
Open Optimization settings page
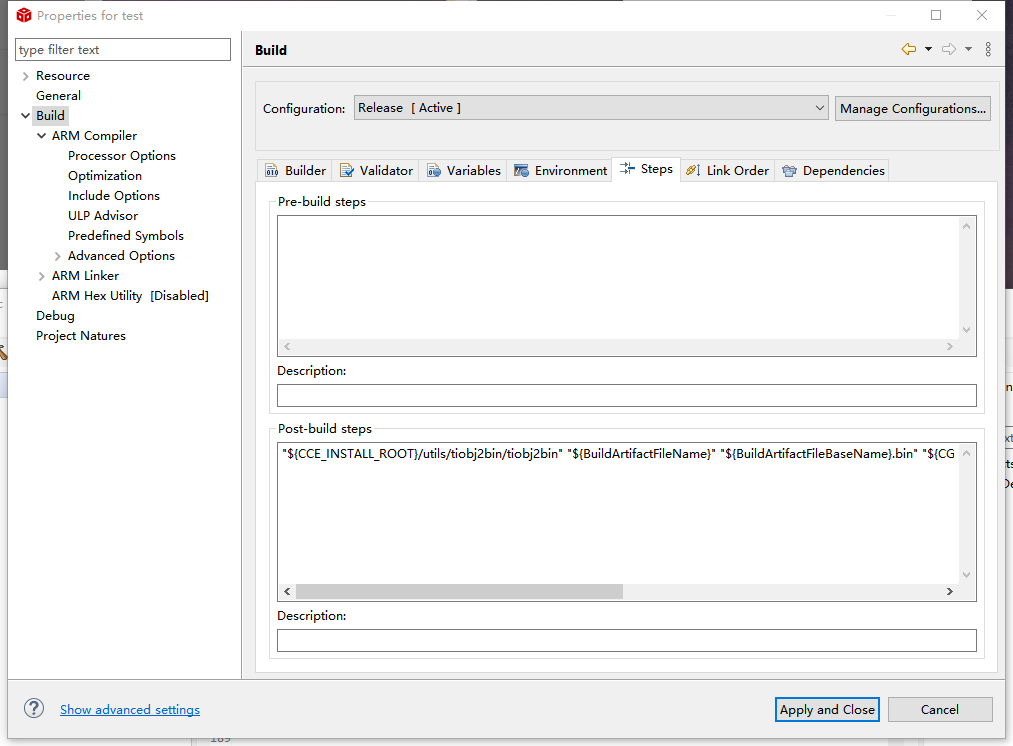[x=105, y=176]
